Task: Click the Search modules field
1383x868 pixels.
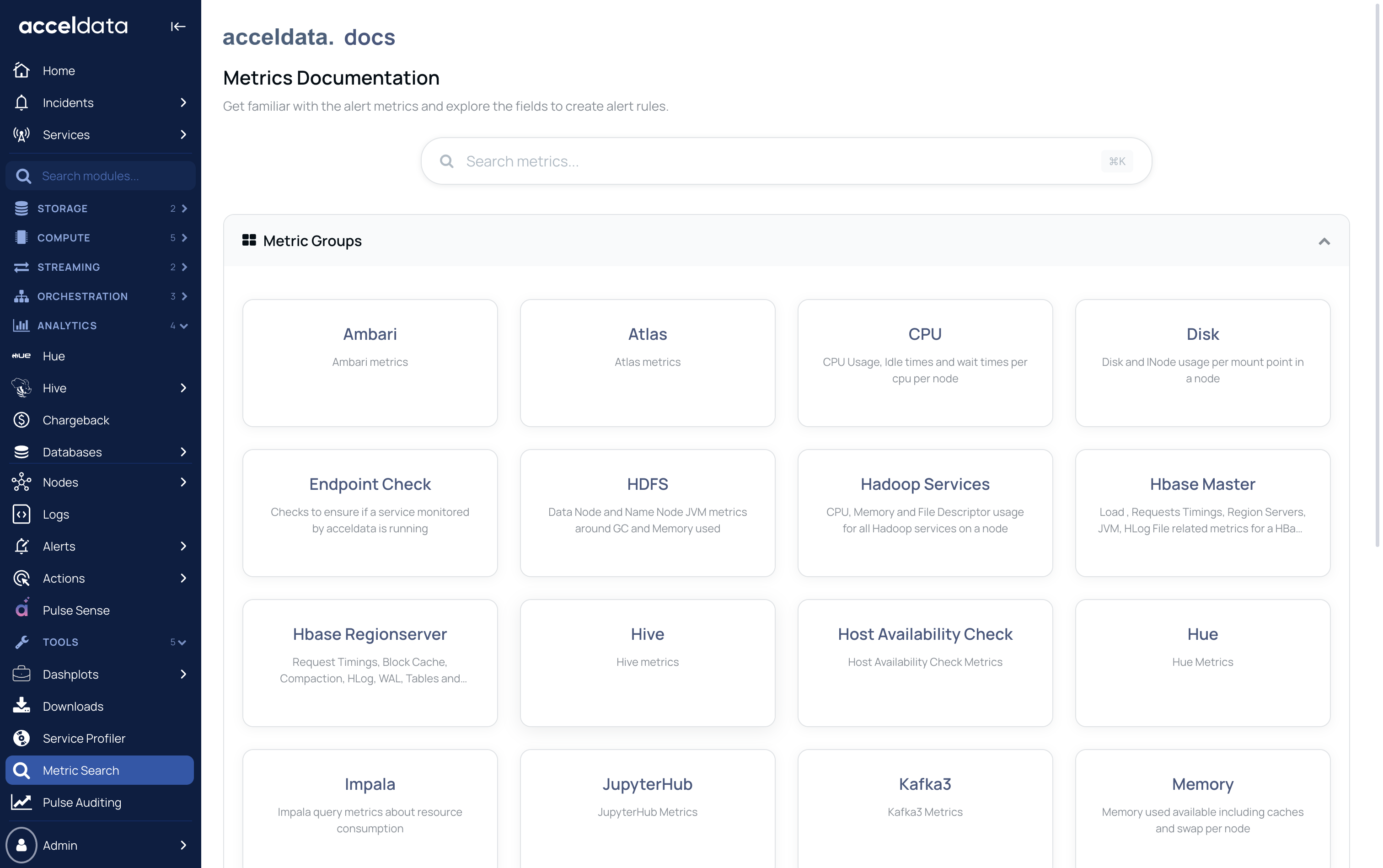Action: pos(101,176)
